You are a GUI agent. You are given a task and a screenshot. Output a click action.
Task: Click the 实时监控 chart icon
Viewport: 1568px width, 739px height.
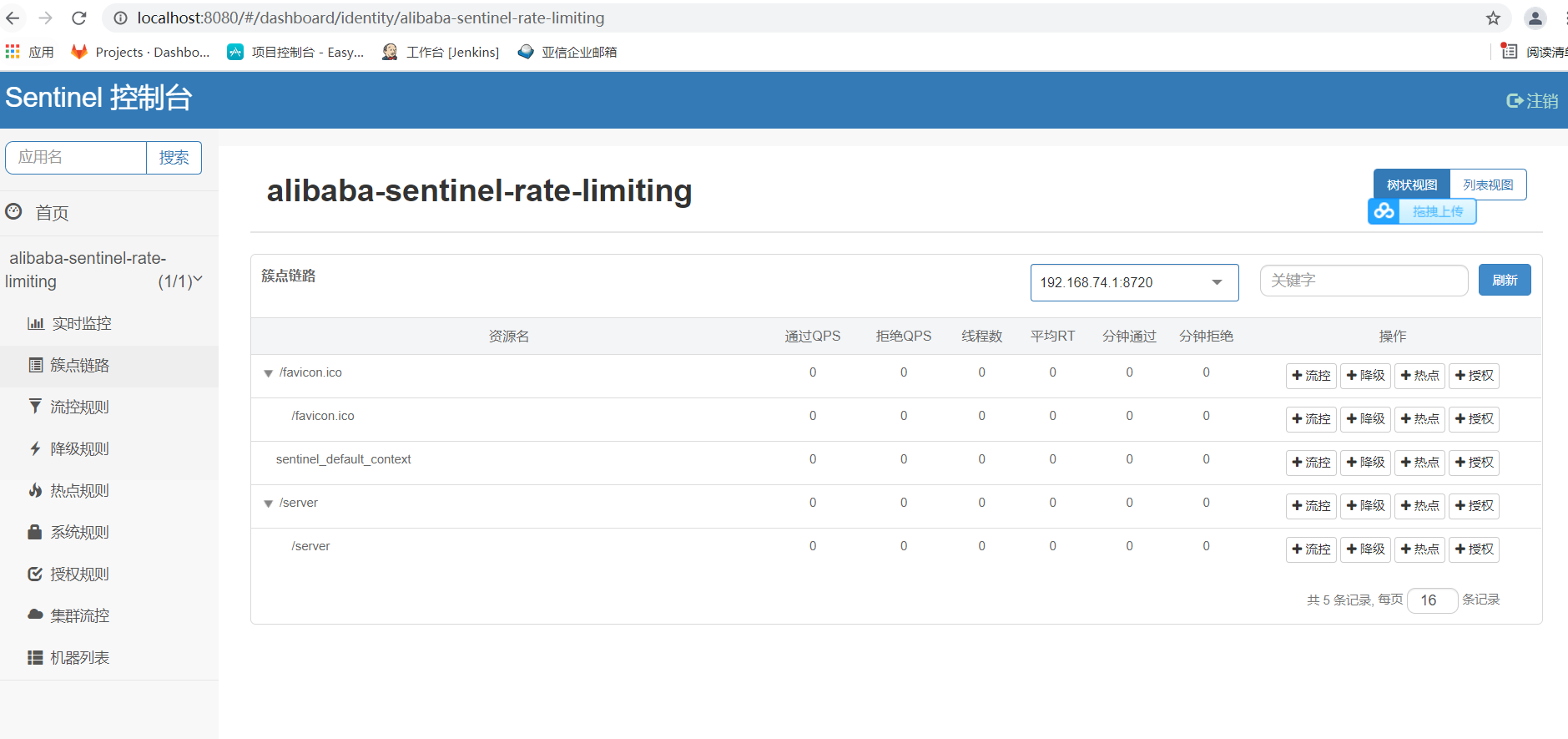[x=36, y=323]
